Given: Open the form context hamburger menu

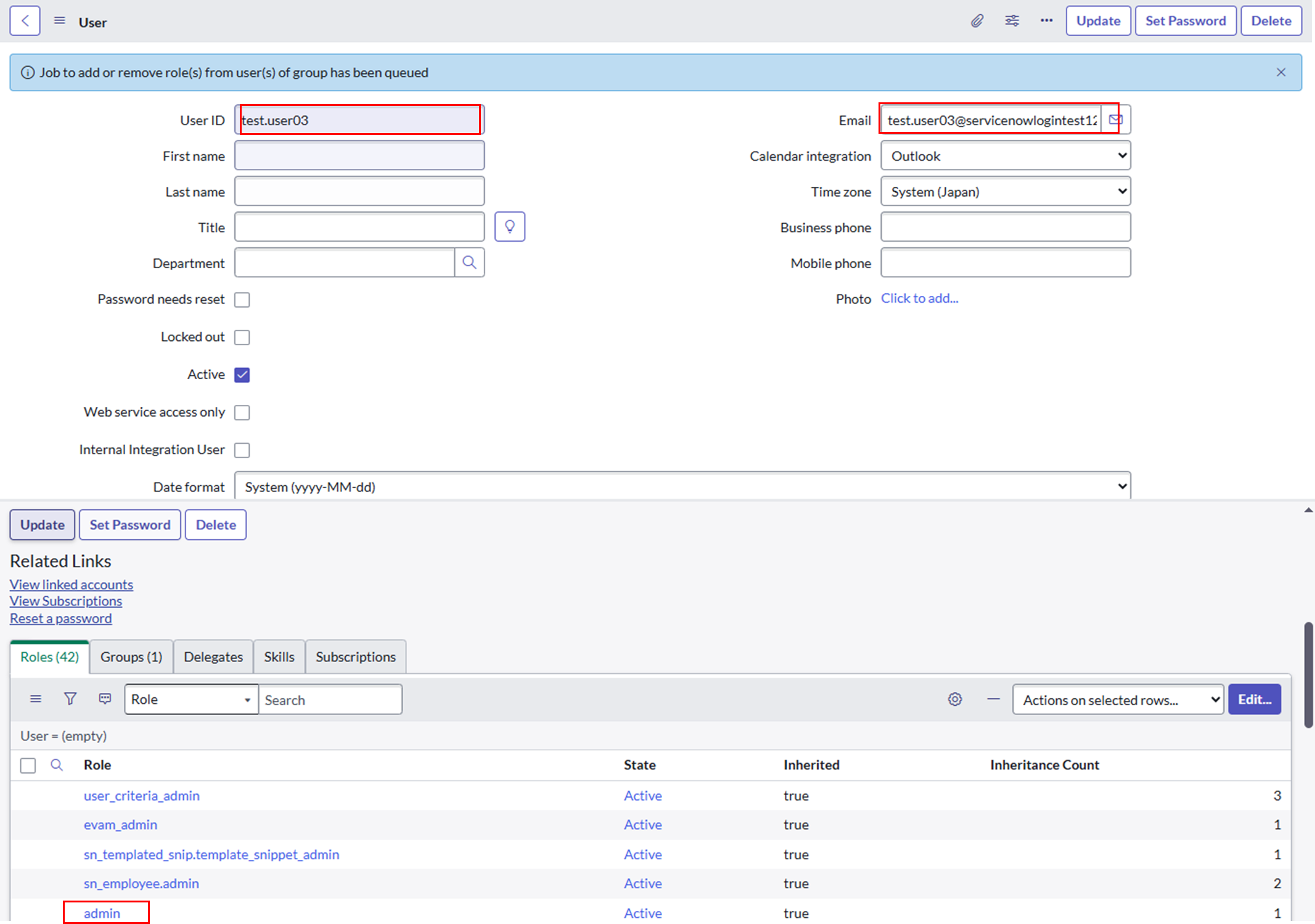Looking at the screenshot, I should coord(59,20).
